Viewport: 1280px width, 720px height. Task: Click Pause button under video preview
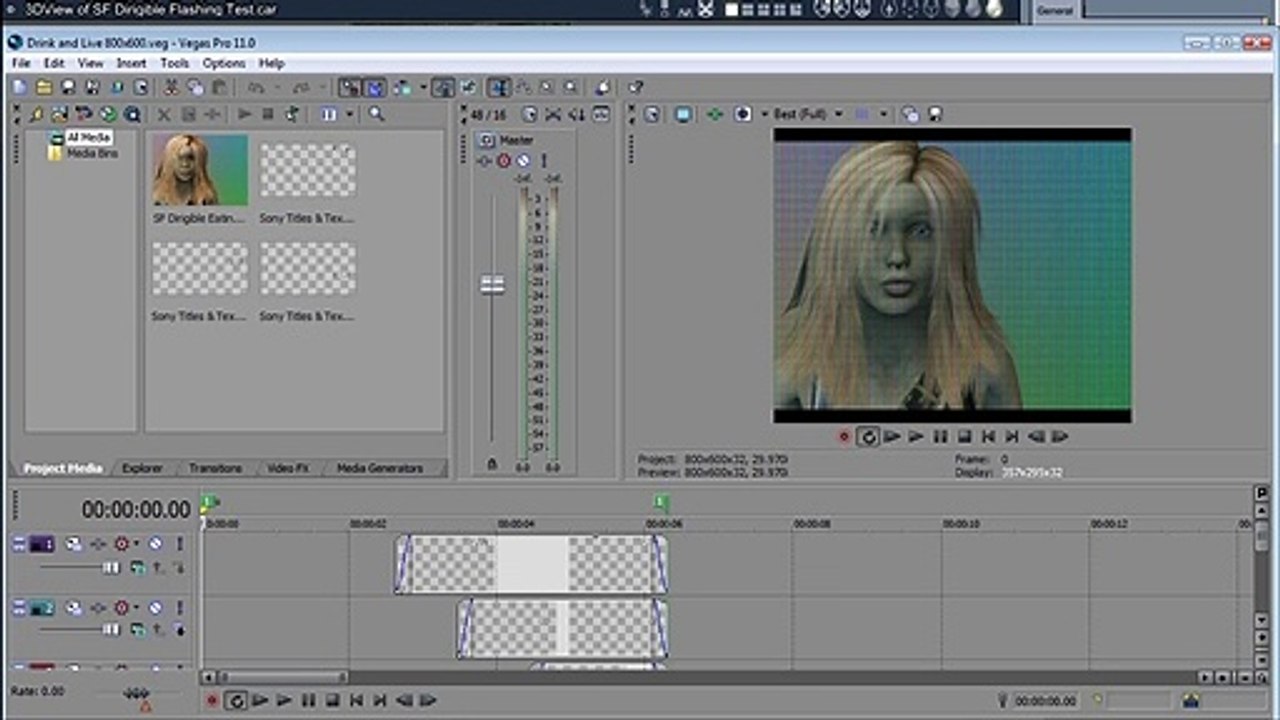940,436
